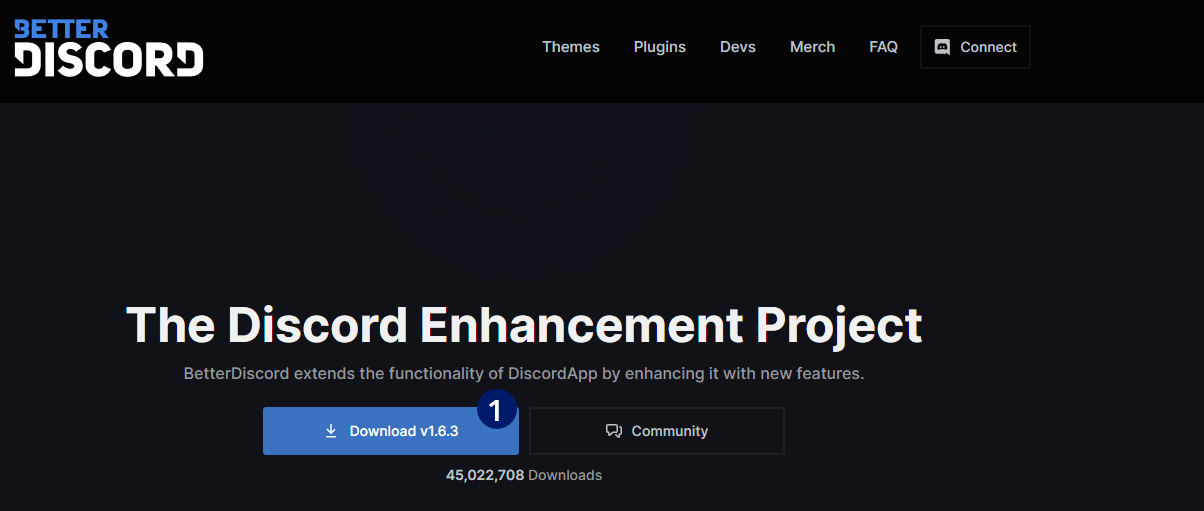Open the FAQ page

click(x=883, y=47)
